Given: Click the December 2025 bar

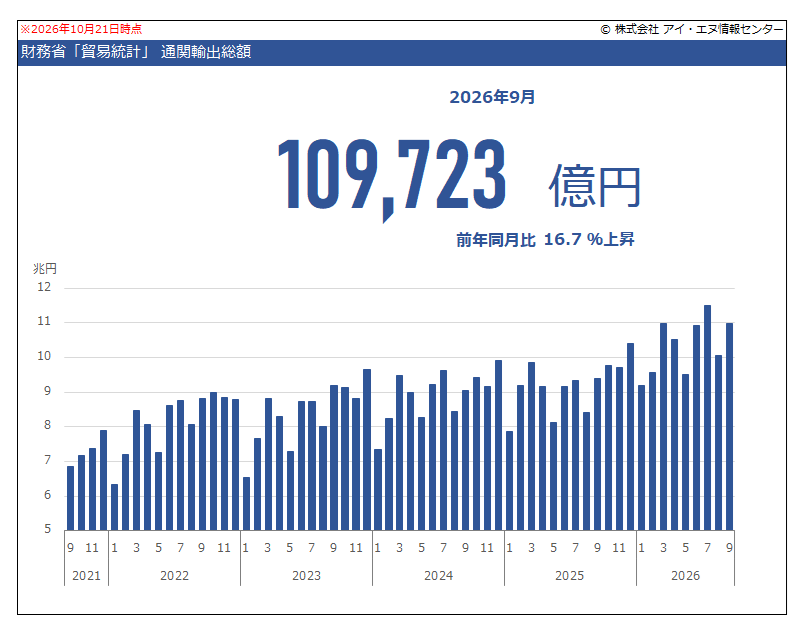Looking at the screenshot, I should click(631, 436).
